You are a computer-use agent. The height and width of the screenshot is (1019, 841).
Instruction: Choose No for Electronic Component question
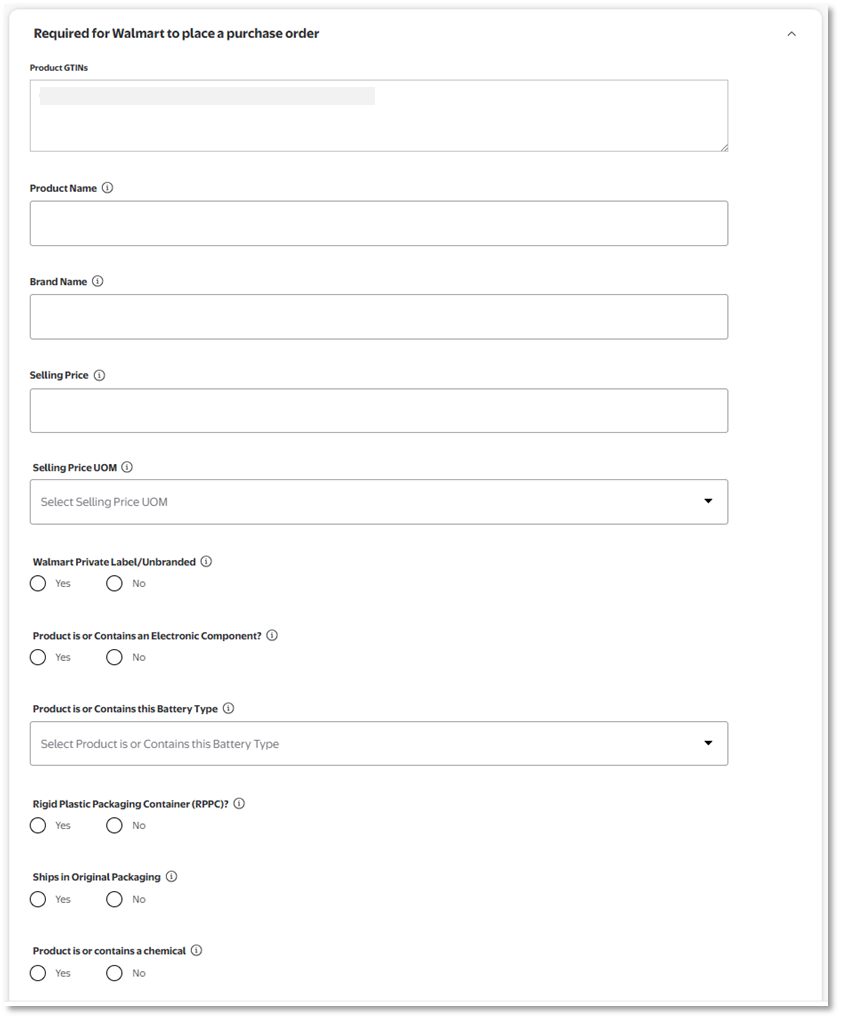point(114,658)
